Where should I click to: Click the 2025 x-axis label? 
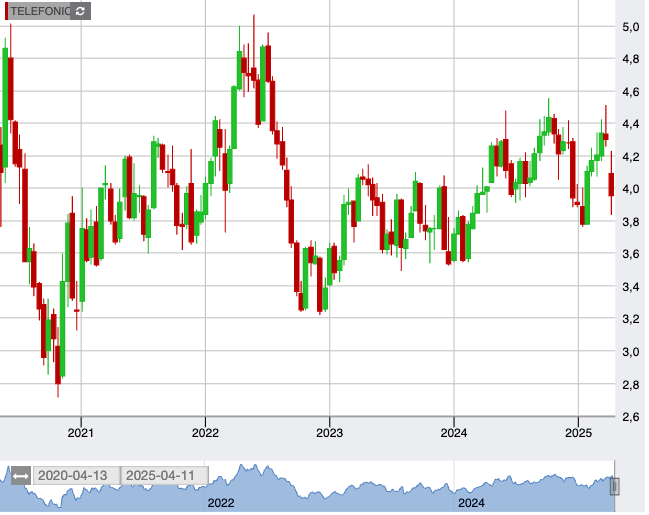pos(579,433)
